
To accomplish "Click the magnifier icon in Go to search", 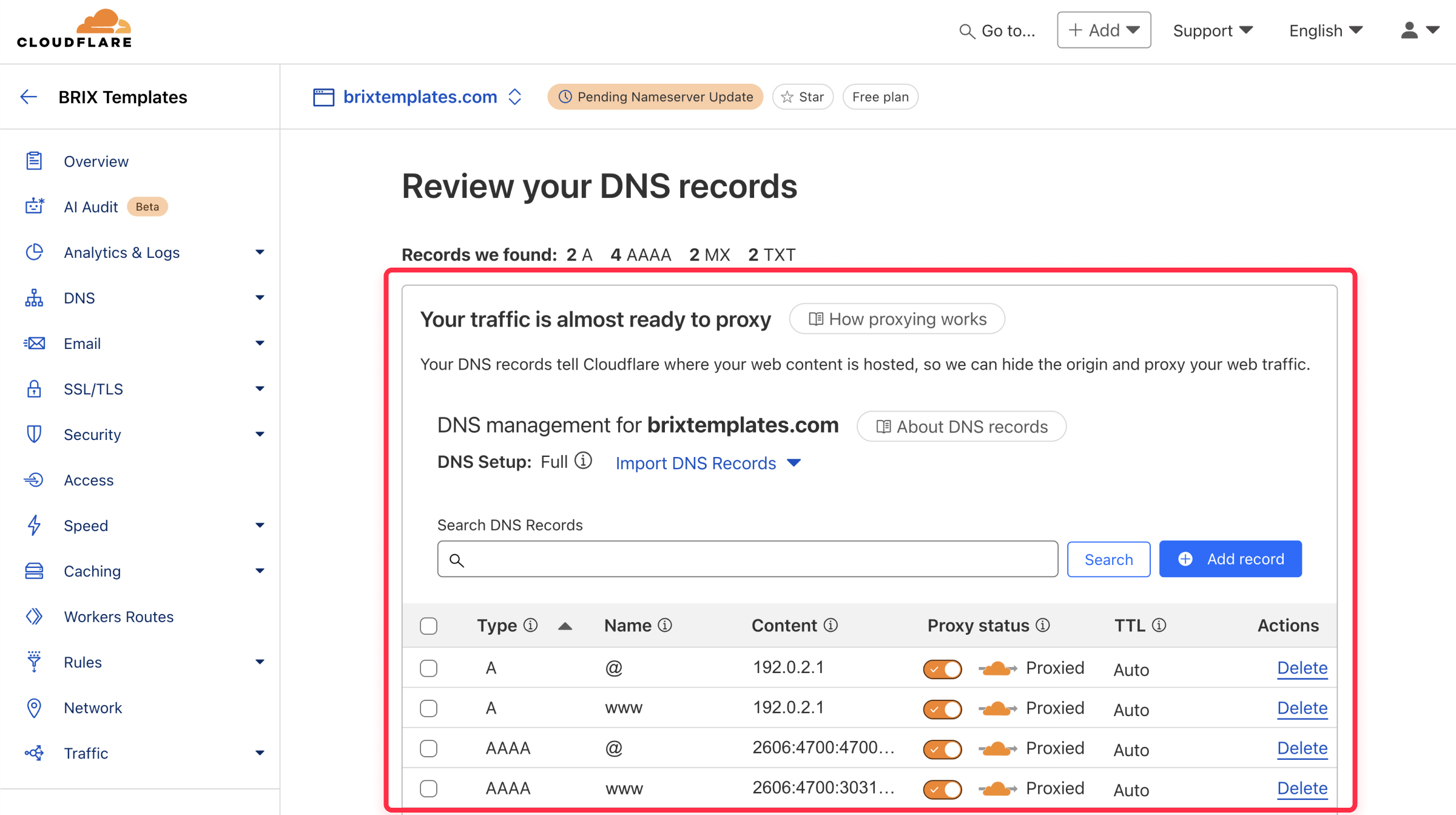I will pos(966,31).
